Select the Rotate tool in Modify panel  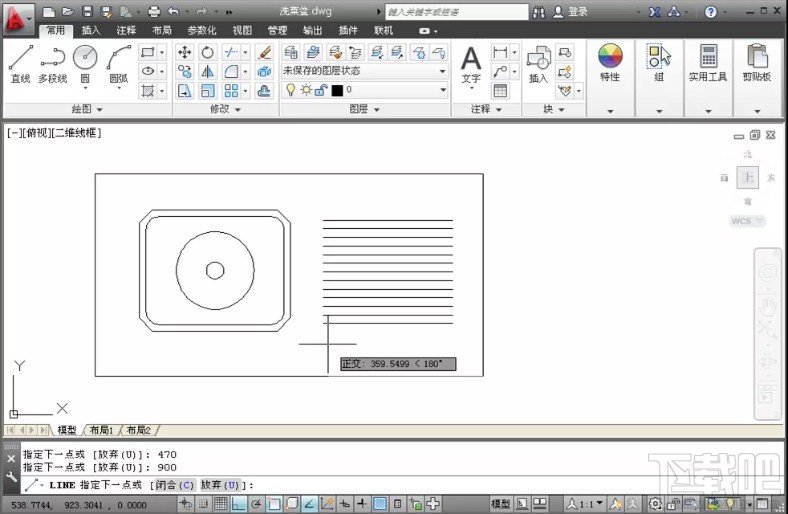(x=208, y=52)
